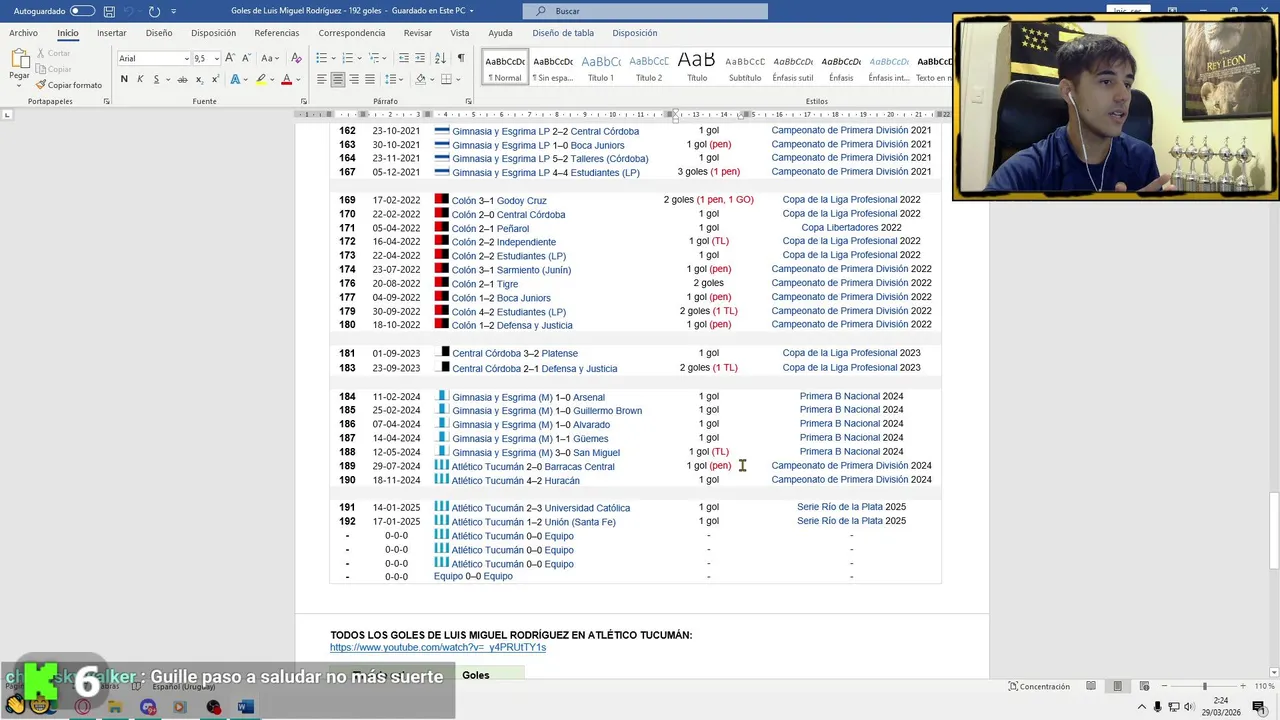Click the text effects A icon
The width and height of the screenshot is (1280, 720).
click(236, 79)
